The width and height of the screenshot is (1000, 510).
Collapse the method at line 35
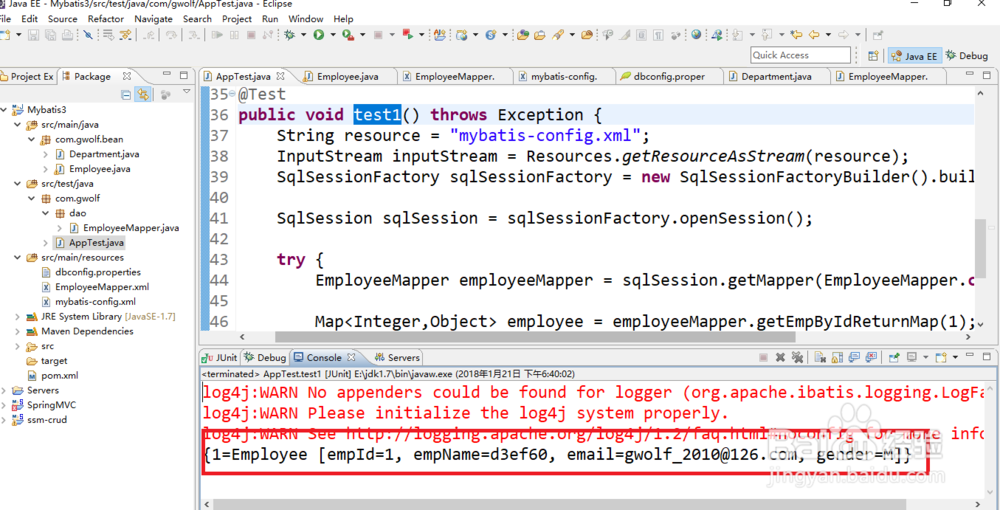pos(232,95)
